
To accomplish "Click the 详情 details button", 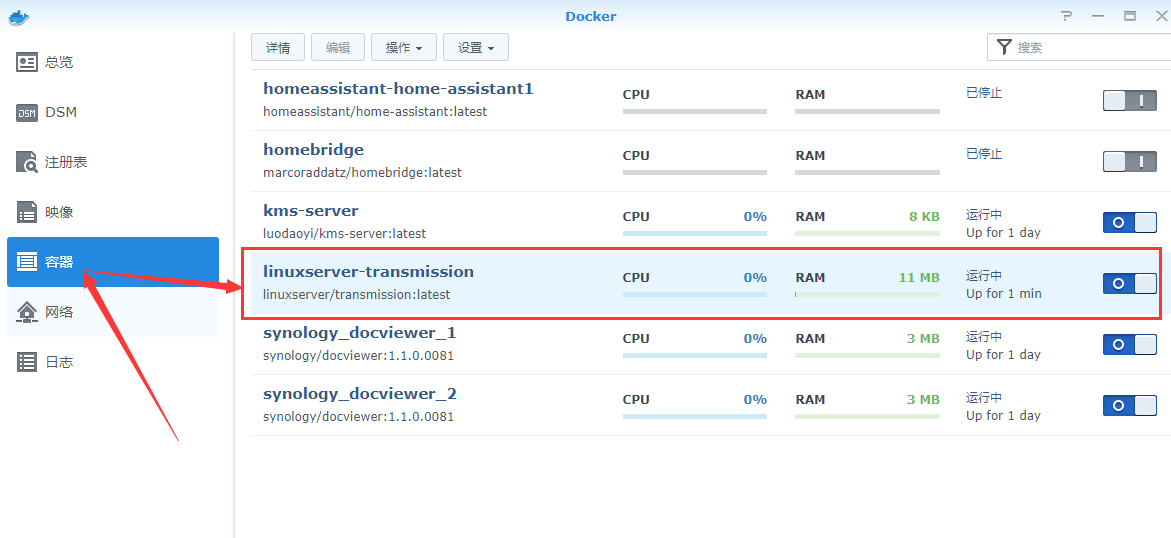I will coord(278,47).
